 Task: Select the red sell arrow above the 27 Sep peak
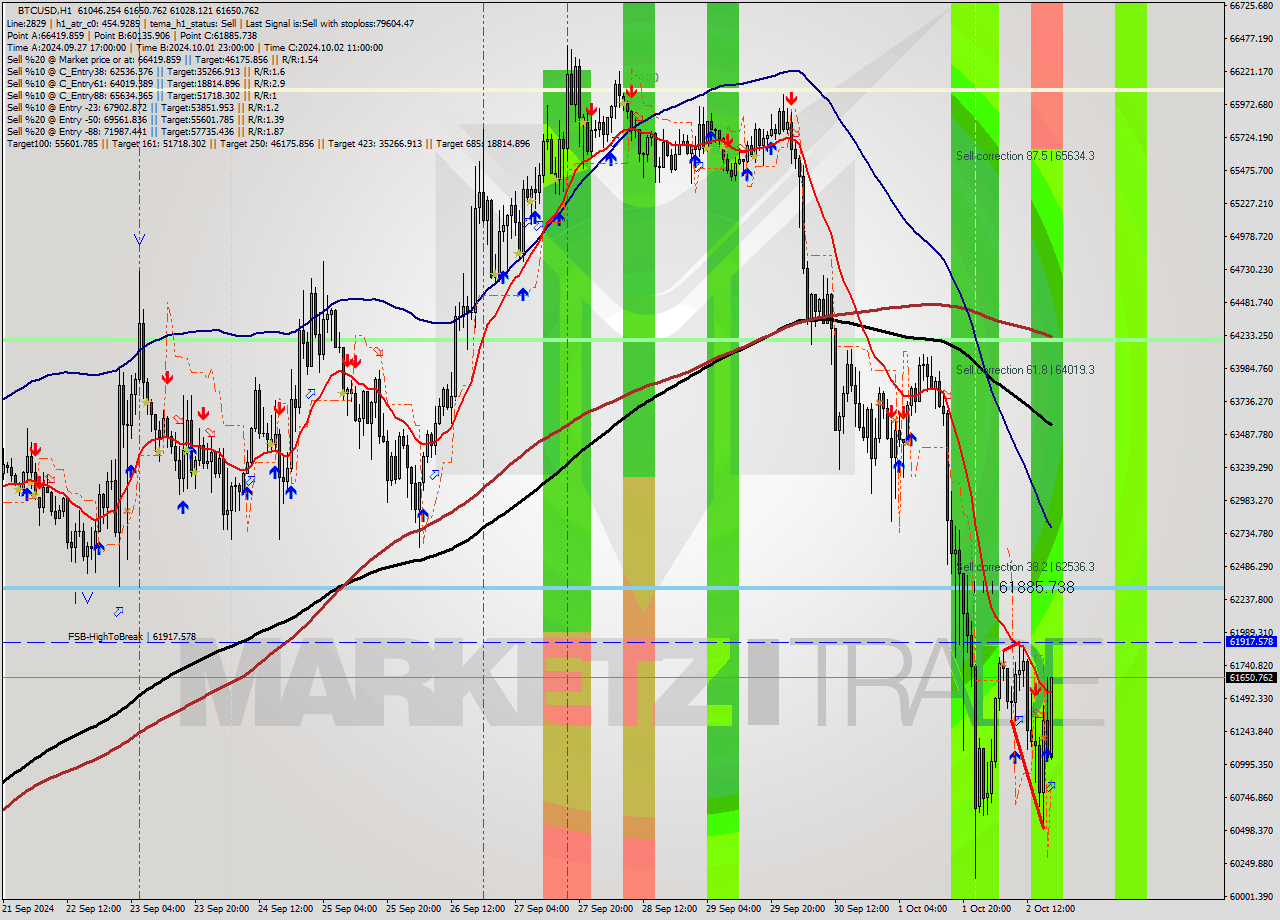tap(592, 110)
